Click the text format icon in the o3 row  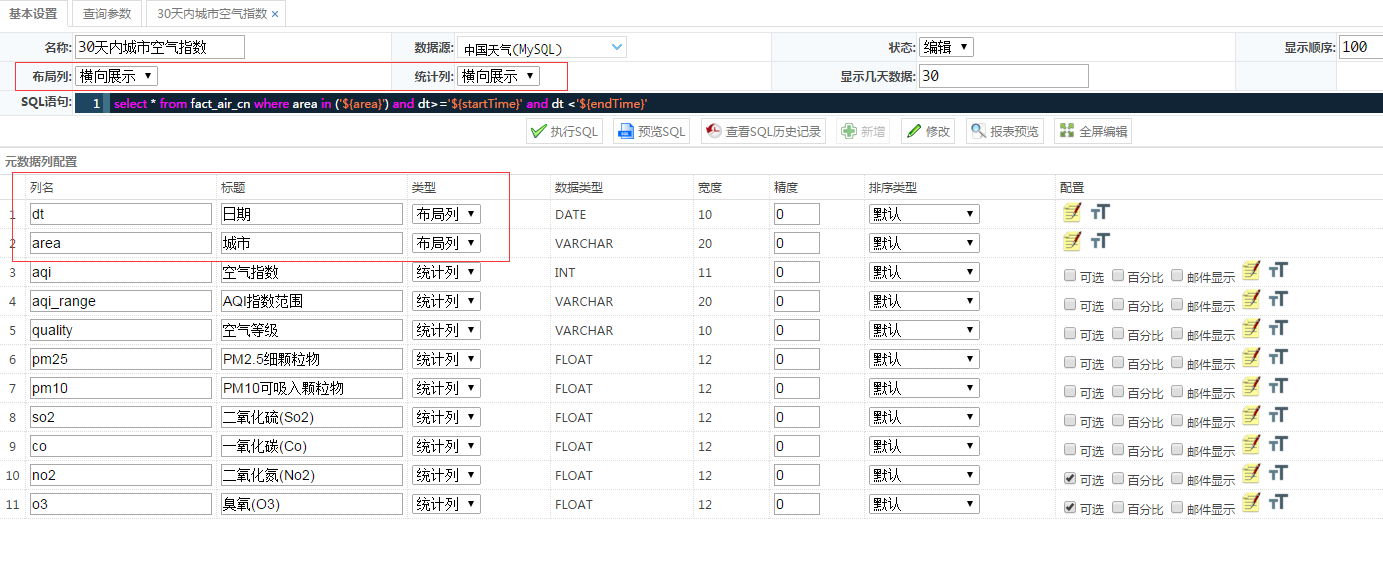coord(1278,502)
